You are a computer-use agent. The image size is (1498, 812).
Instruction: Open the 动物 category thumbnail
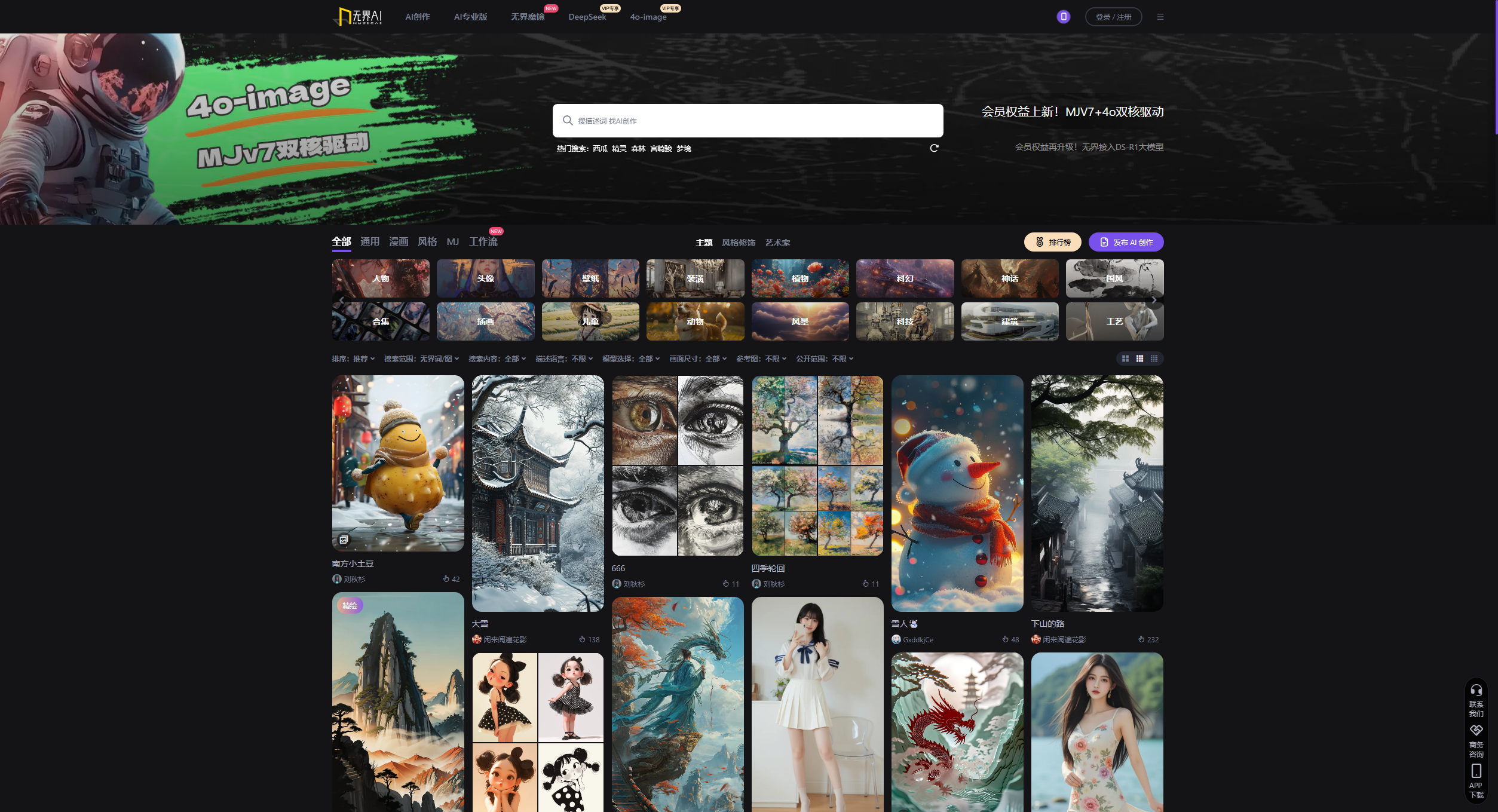coord(695,321)
